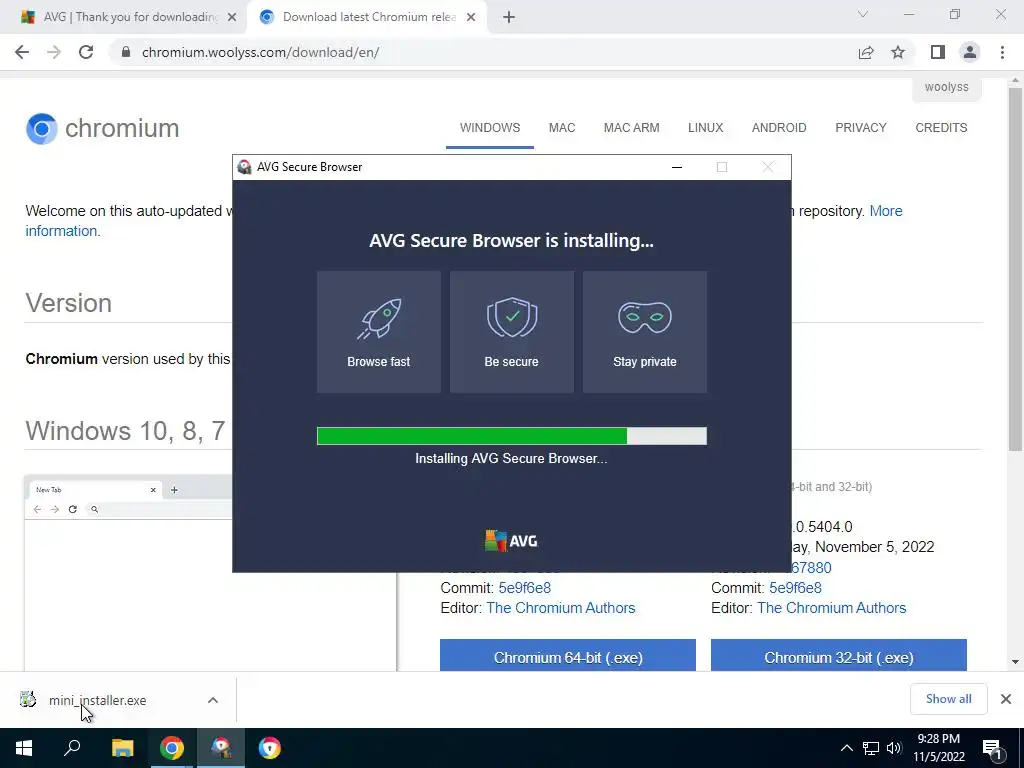
Task: Click the chromium logo icon
Action: (42, 129)
